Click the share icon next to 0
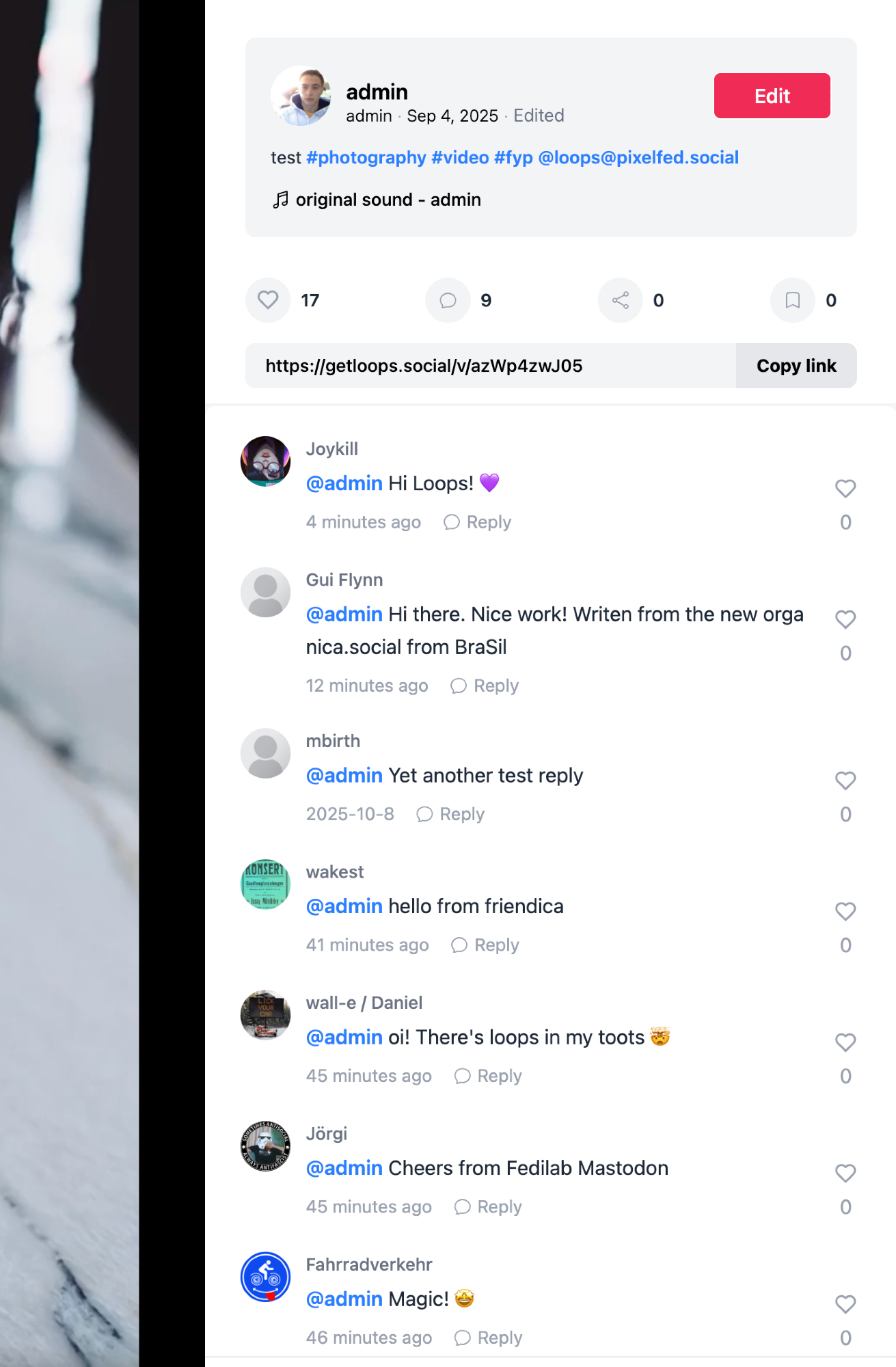This screenshot has width=896, height=1367. pos(621,300)
